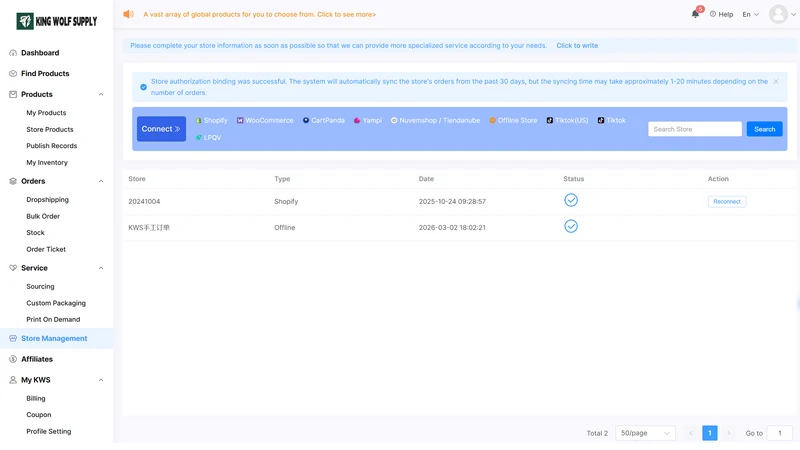Open Stock orders page
Screen dimensions: 800x450
pos(35,233)
